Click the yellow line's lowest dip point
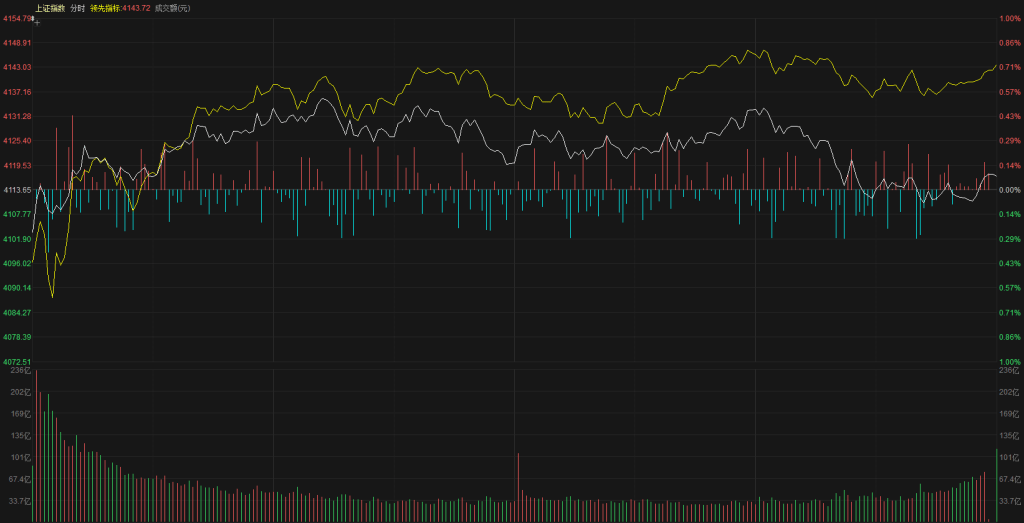This screenshot has width=1024, height=523. 52,296
